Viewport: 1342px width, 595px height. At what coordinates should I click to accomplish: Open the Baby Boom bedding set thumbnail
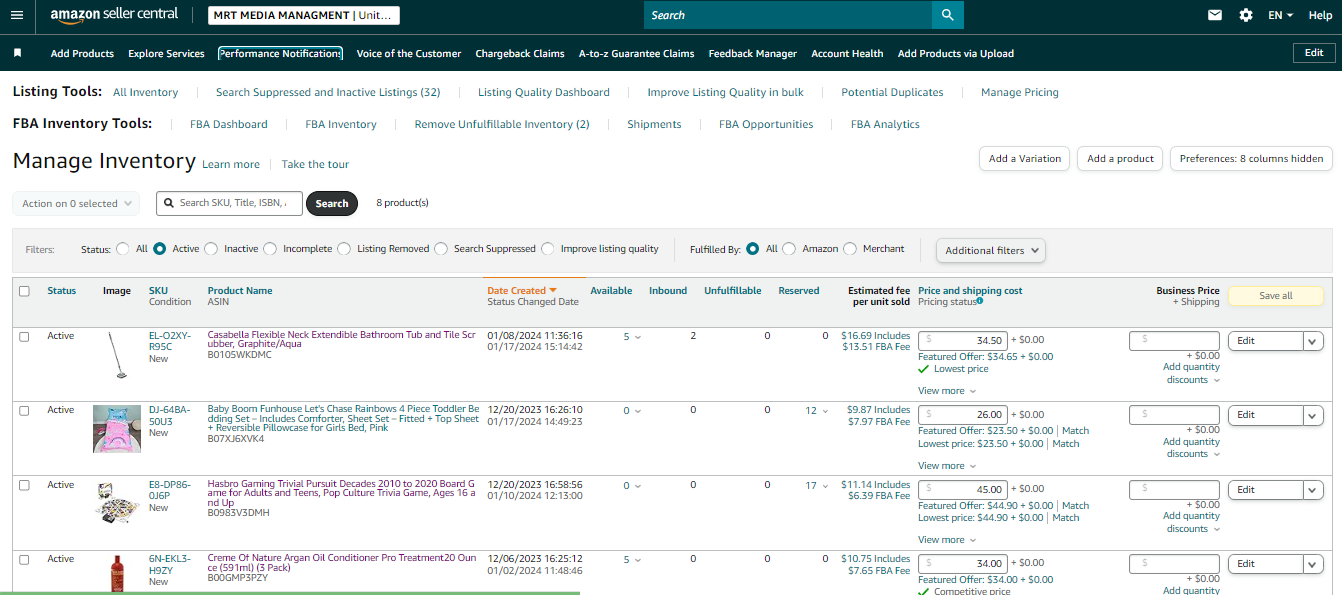(x=117, y=429)
